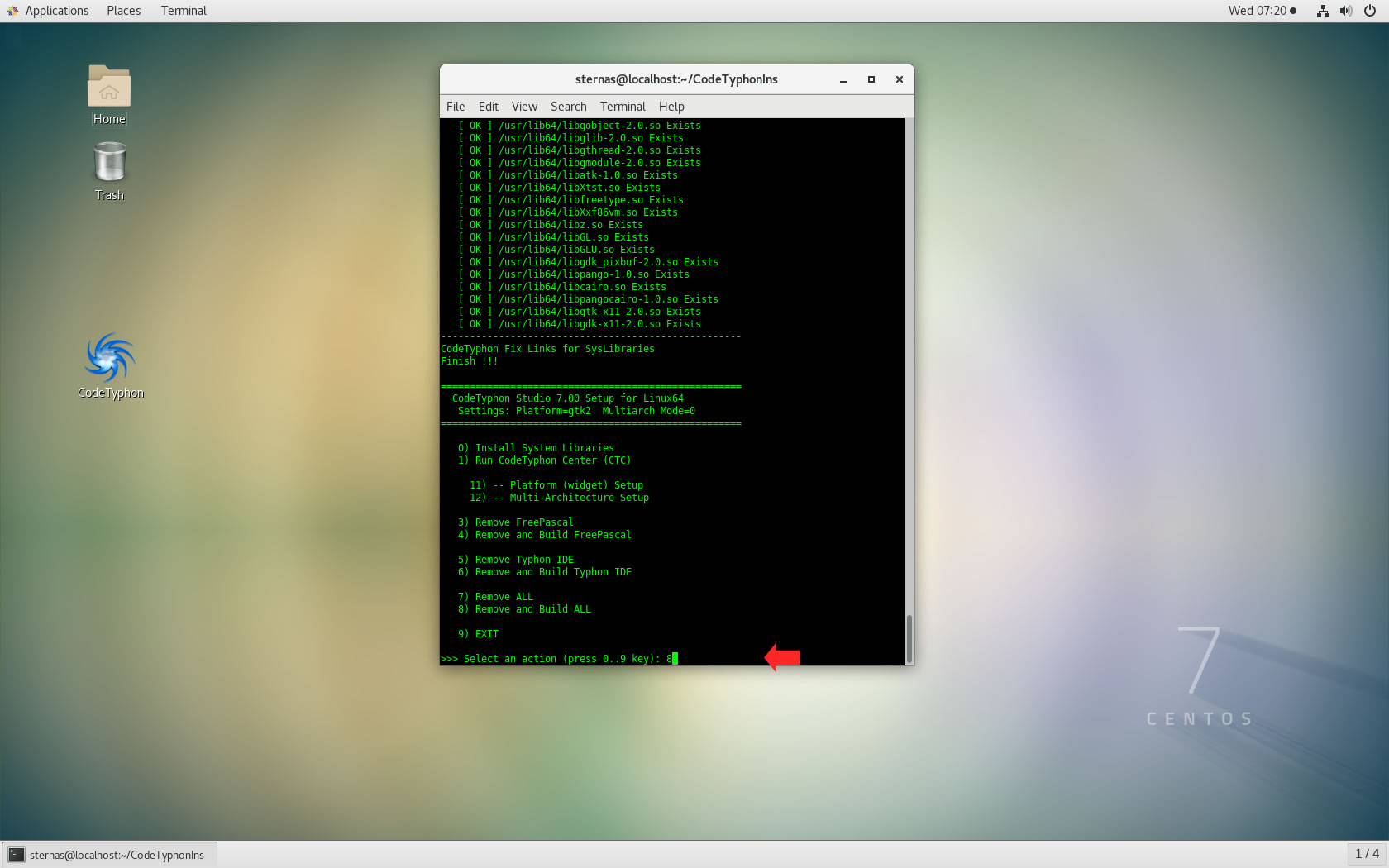The height and width of the screenshot is (868, 1389).
Task: Click the libgthread-2.0.so Exists line
Action: click(580, 150)
